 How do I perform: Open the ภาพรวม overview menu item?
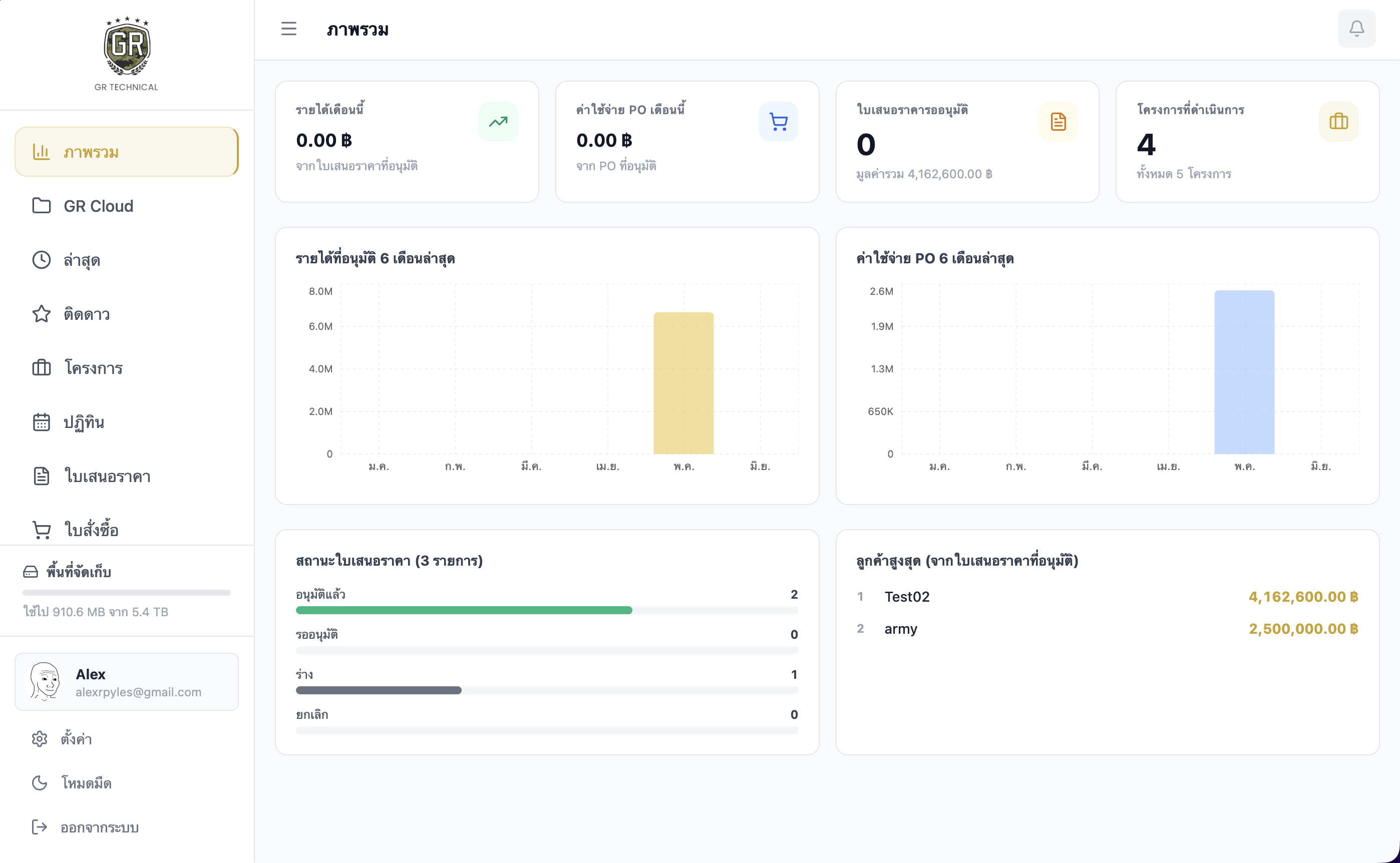click(x=127, y=152)
